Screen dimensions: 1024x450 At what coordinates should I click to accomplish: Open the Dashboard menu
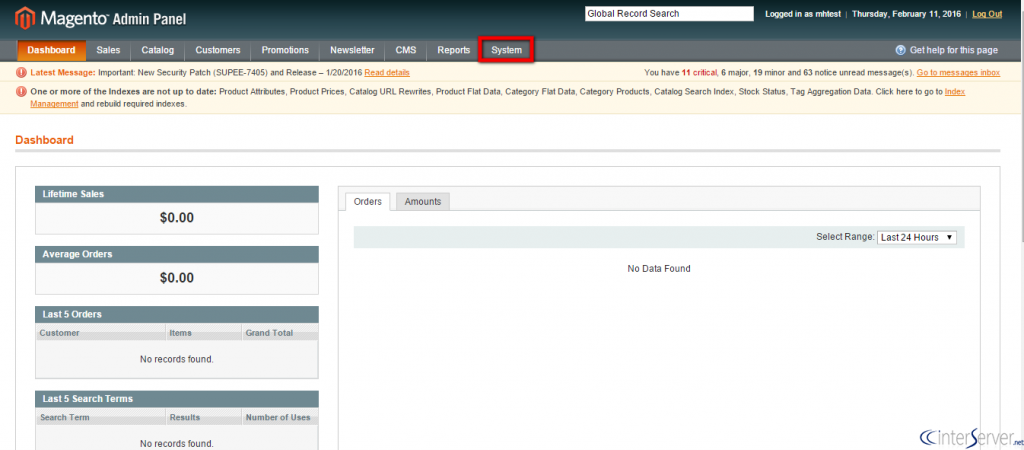click(x=51, y=50)
